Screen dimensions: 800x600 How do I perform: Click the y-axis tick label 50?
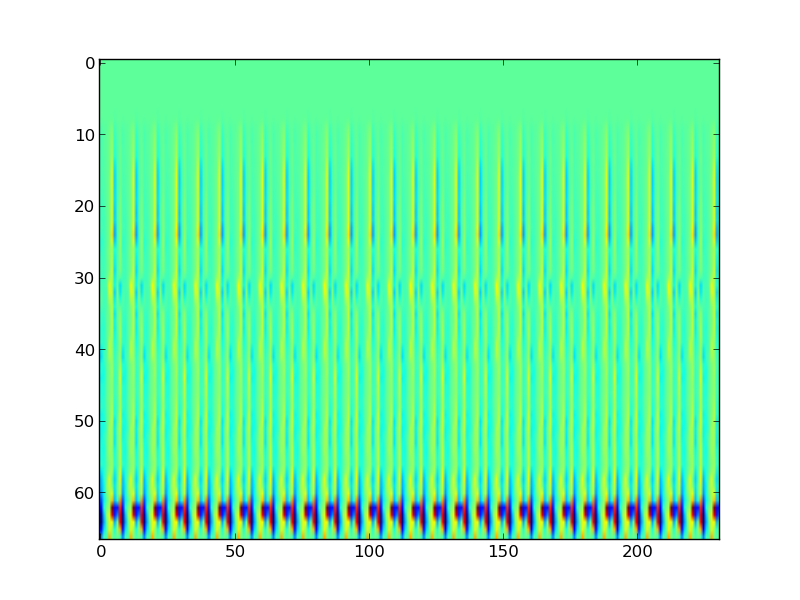pos(85,422)
